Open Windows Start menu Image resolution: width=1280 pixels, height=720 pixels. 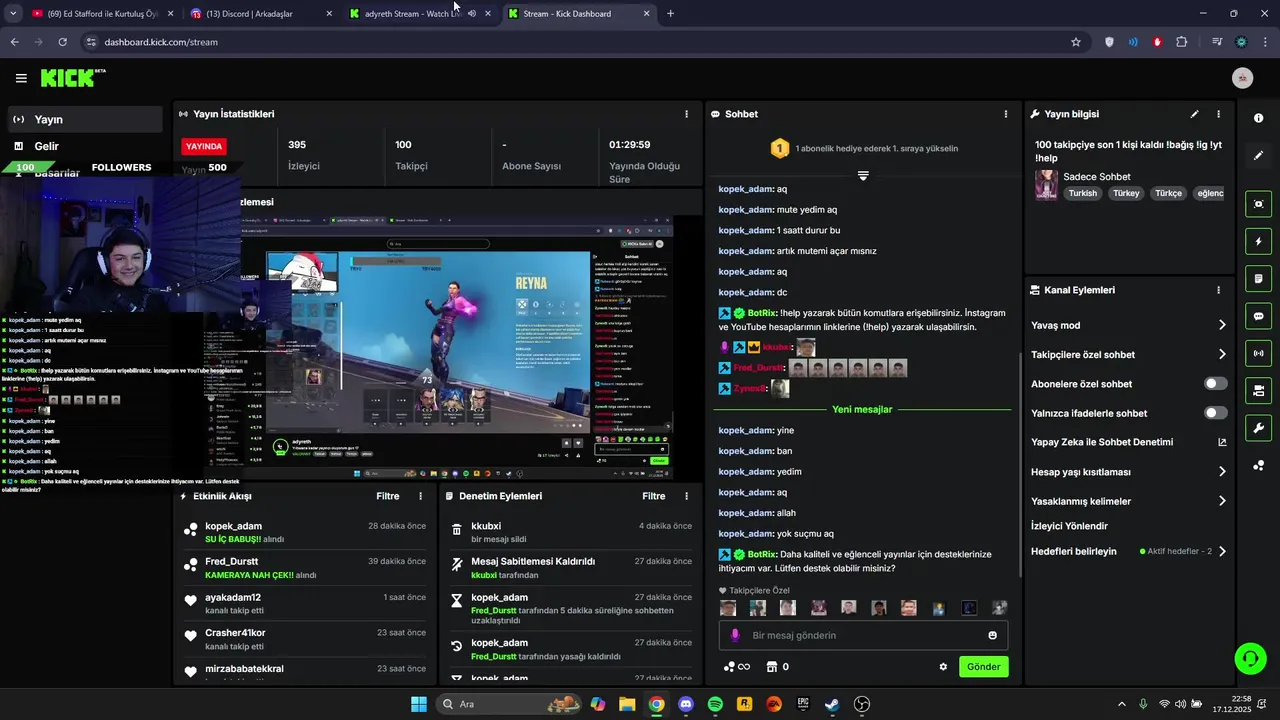(x=418, y=704)
